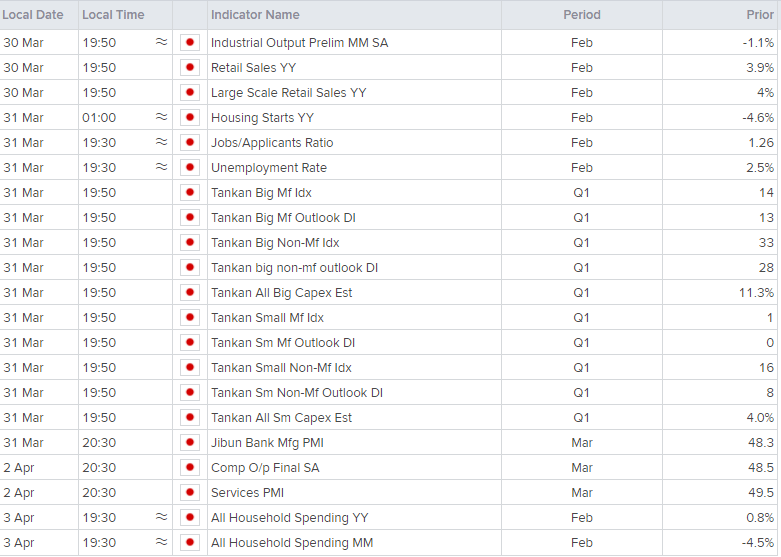Sort by the Indicator Name column header

click(x=255, y=15)
